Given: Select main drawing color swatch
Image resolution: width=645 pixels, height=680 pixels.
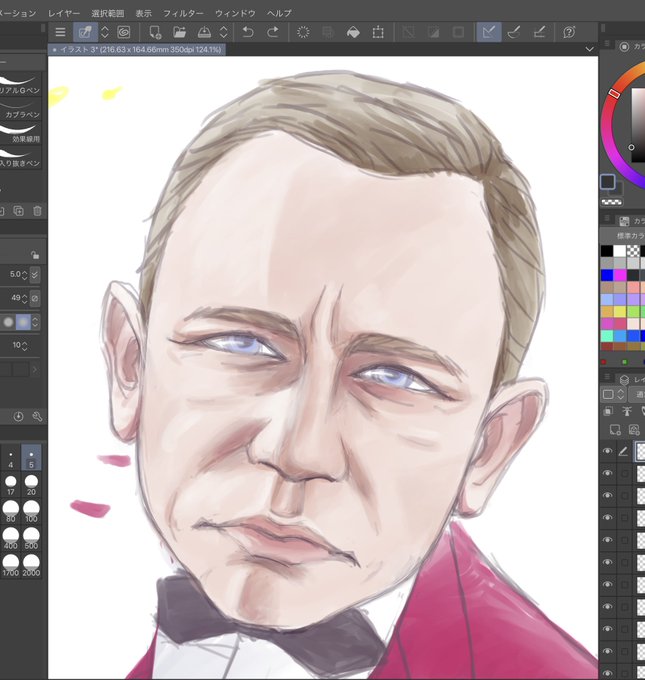Looking at the screenshot, I should [x=608, y=182].
